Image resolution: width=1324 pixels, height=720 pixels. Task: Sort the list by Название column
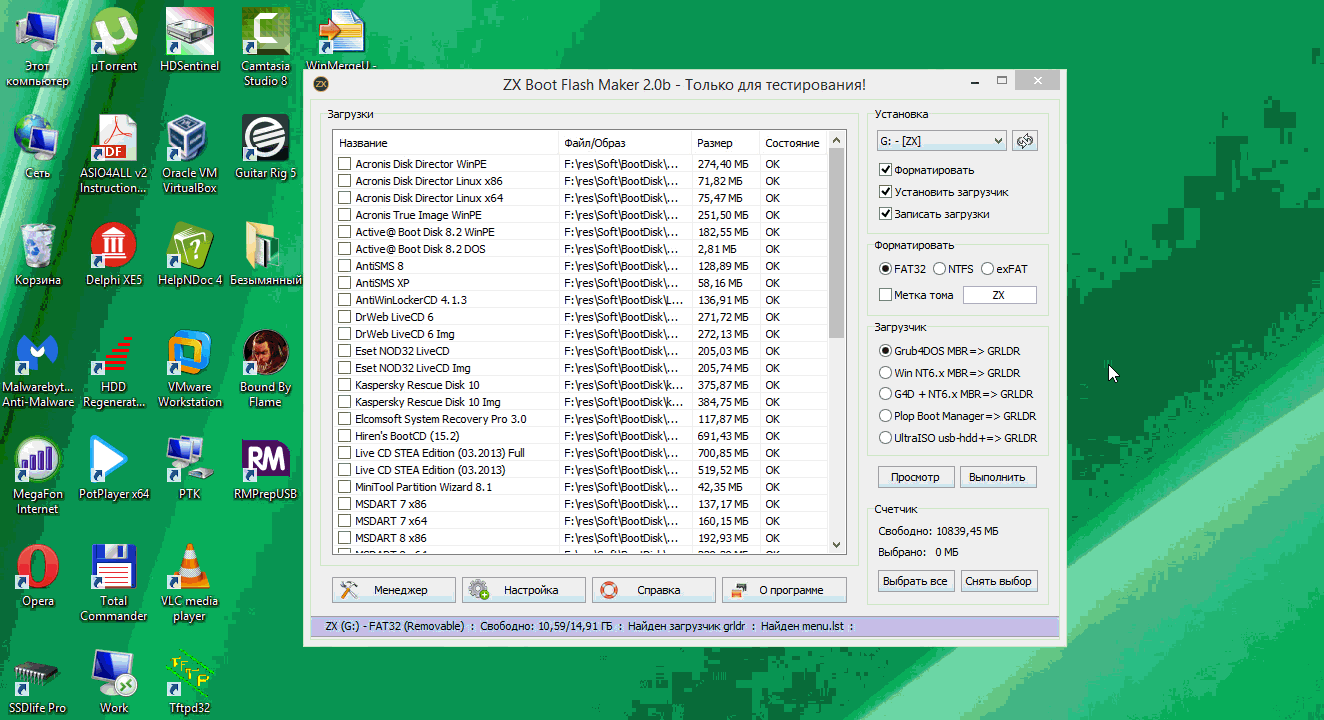pos(445,143)
